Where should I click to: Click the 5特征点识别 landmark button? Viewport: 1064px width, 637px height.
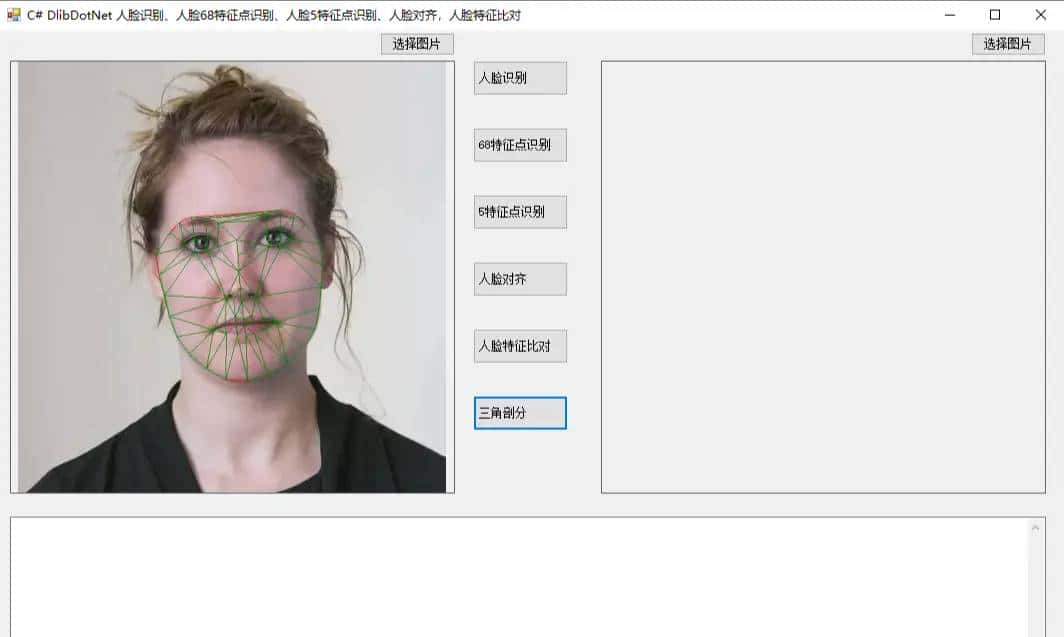(x=519, y=211)
